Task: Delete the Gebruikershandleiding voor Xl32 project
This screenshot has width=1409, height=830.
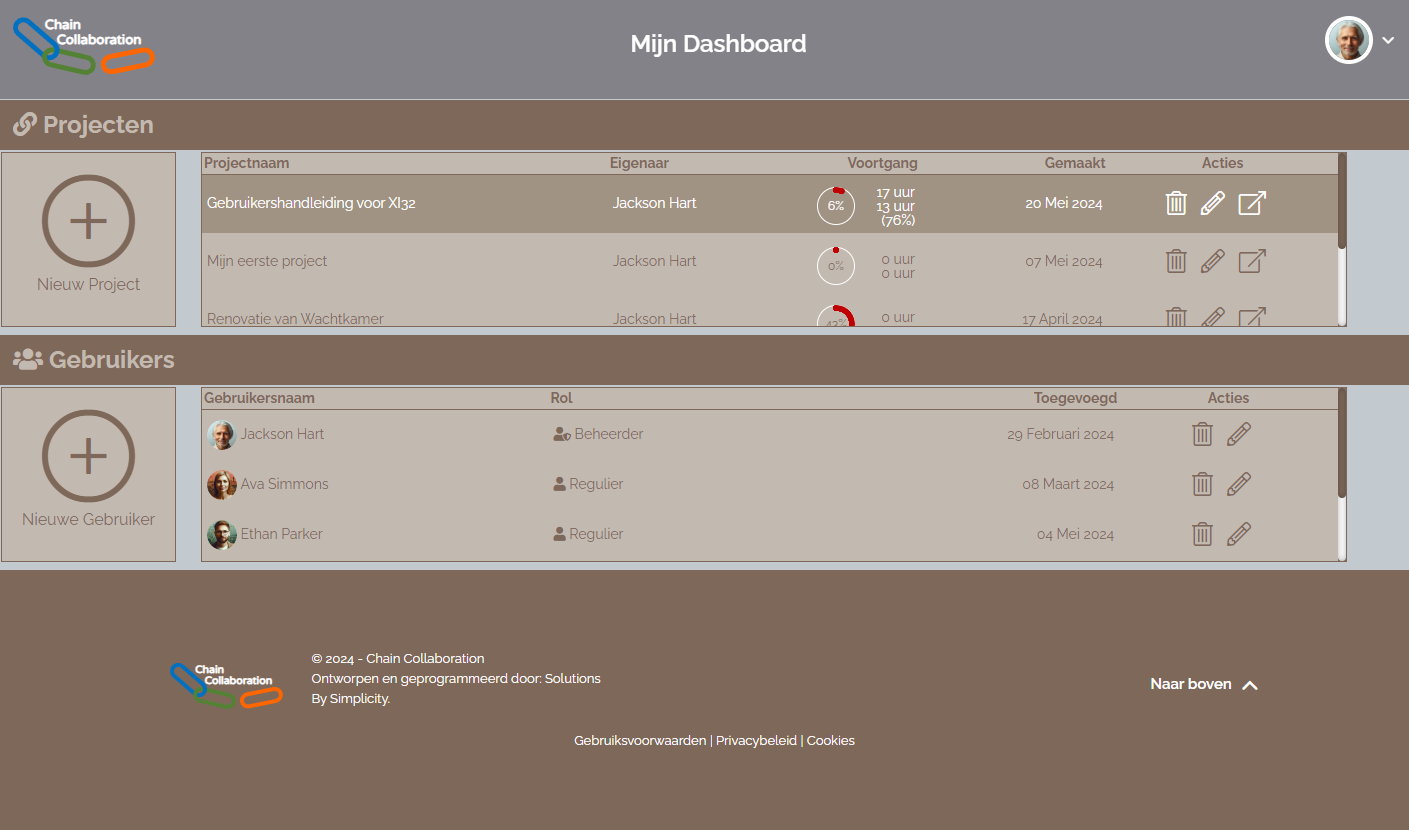Action: click(1176, 203)
